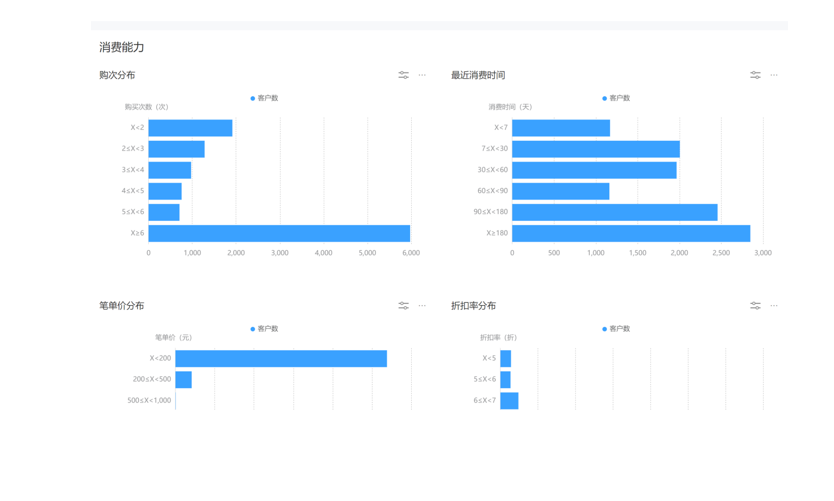Click the 7≤X<30 bar in 最近消费时间

point(595,149)
